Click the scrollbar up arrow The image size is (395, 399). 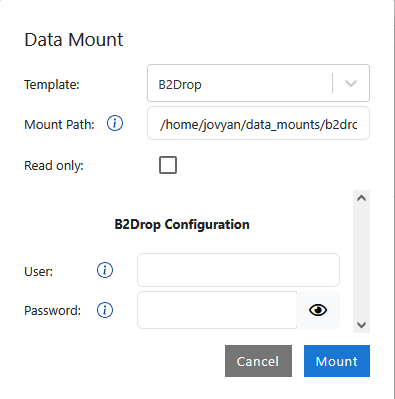click(x=361, y=198)
